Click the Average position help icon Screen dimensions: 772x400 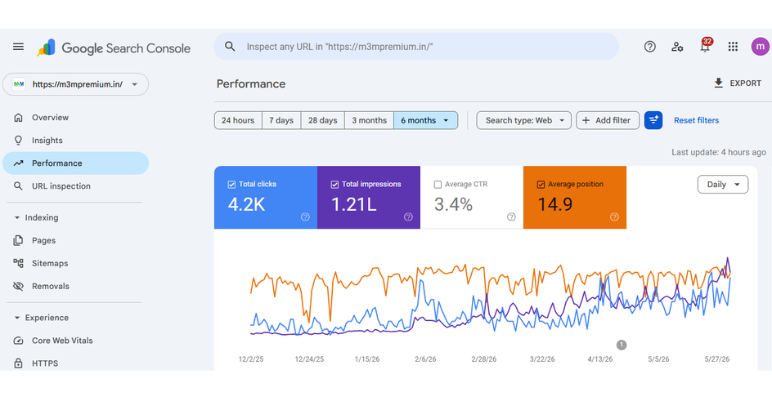614,217
